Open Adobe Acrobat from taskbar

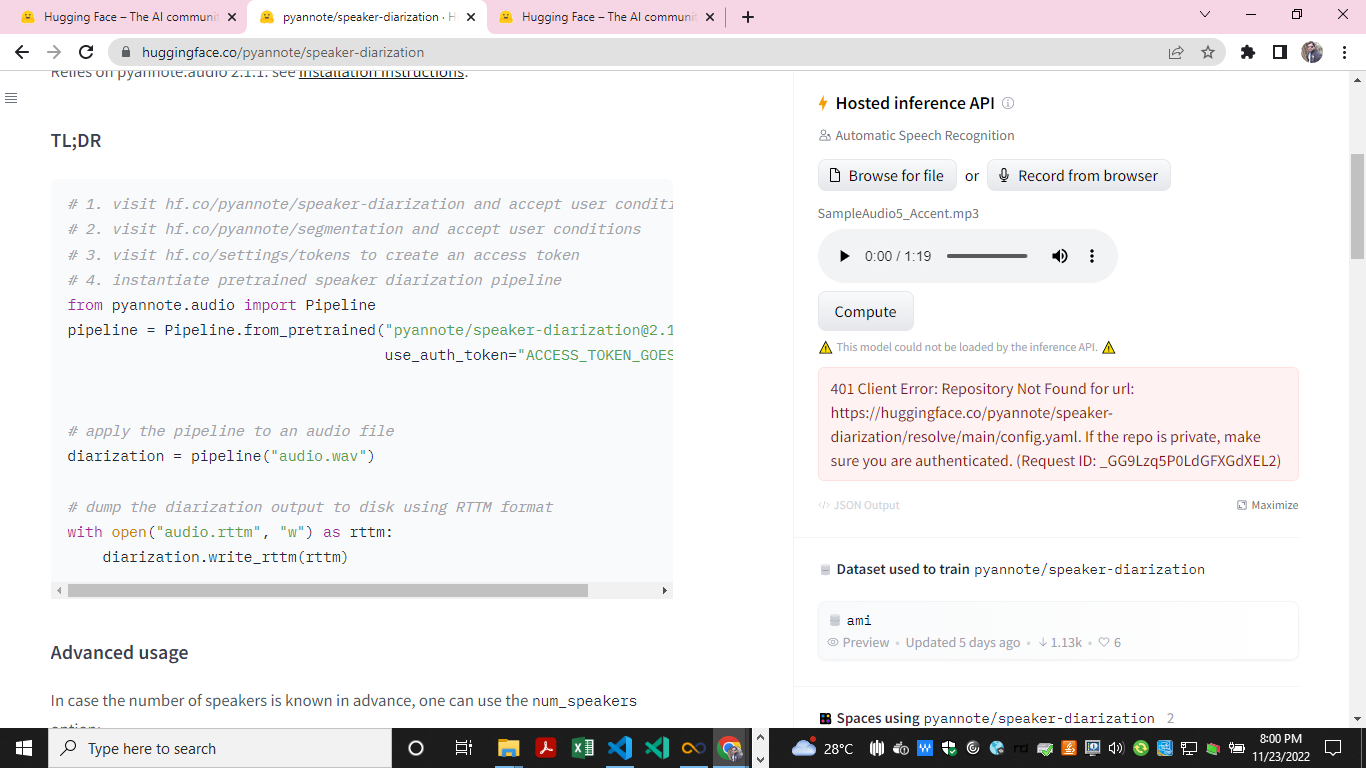click(x=546, y=748)
